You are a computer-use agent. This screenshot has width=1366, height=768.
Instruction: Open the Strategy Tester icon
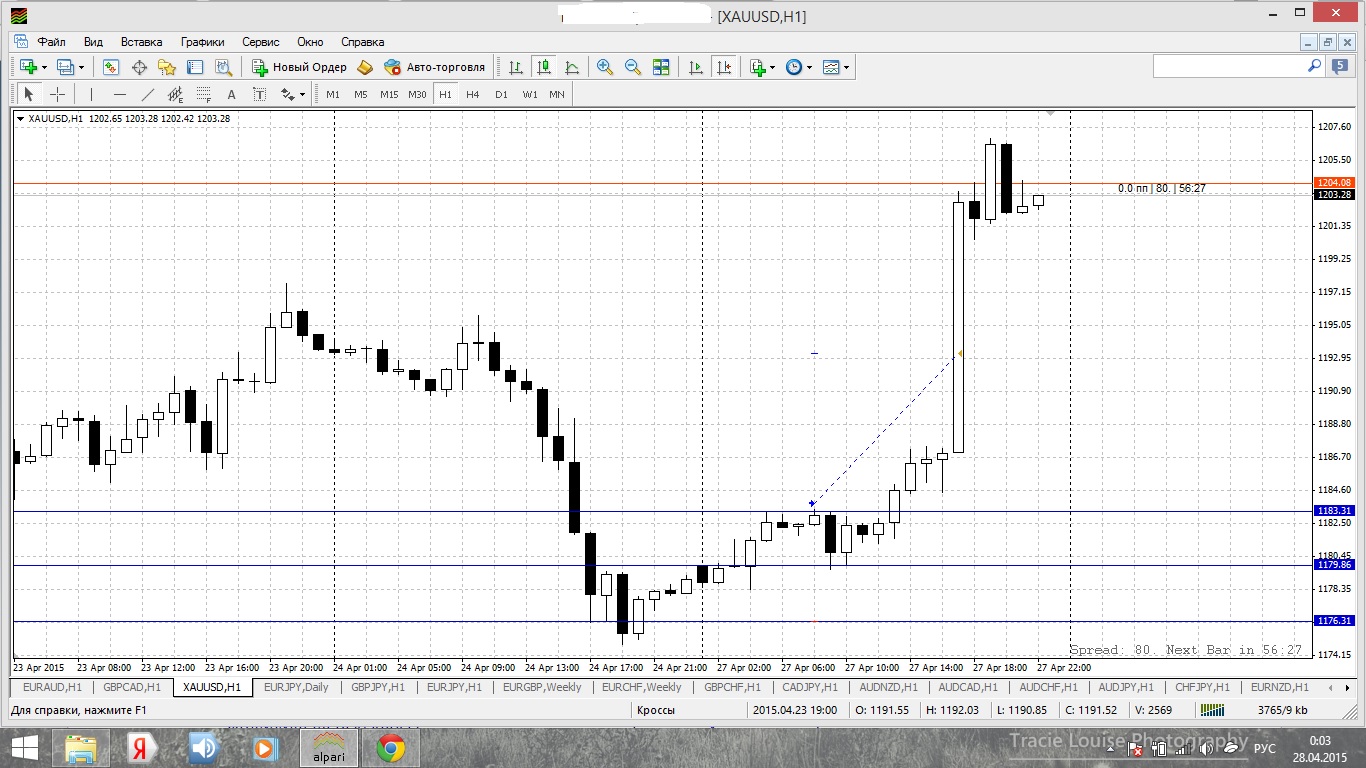223,67
